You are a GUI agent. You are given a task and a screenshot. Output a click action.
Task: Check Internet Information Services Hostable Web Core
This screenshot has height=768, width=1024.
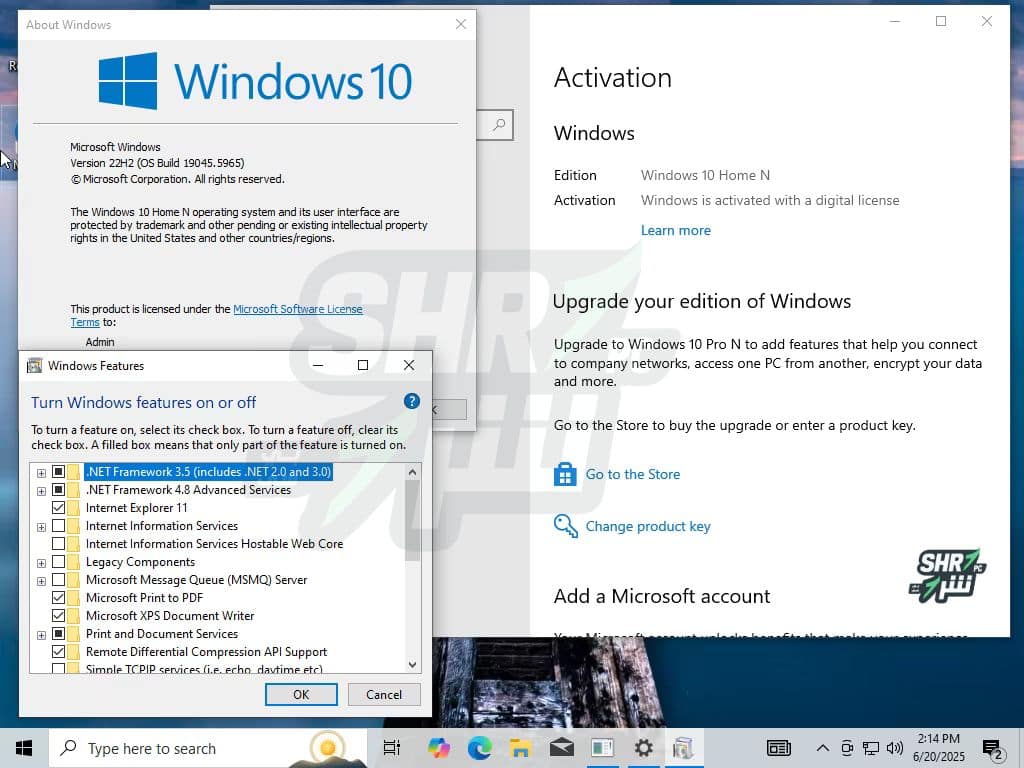click(x=58, y=543)
